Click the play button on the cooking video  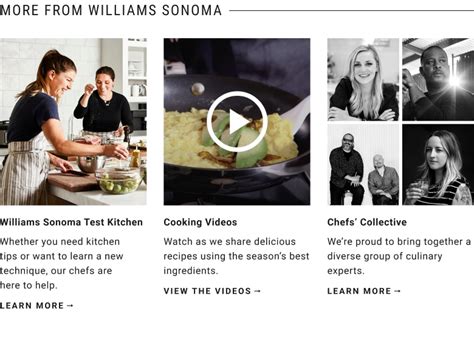click(x=237, y=122)
